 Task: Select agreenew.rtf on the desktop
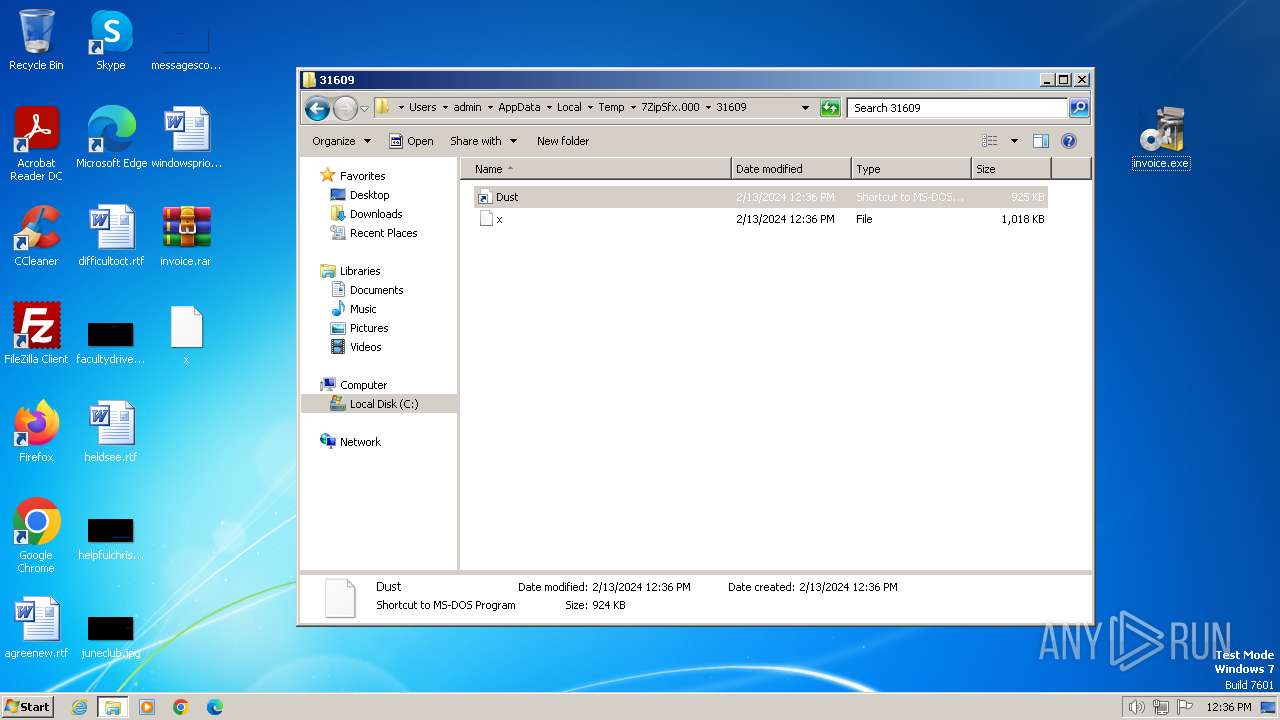coord(36,627)
